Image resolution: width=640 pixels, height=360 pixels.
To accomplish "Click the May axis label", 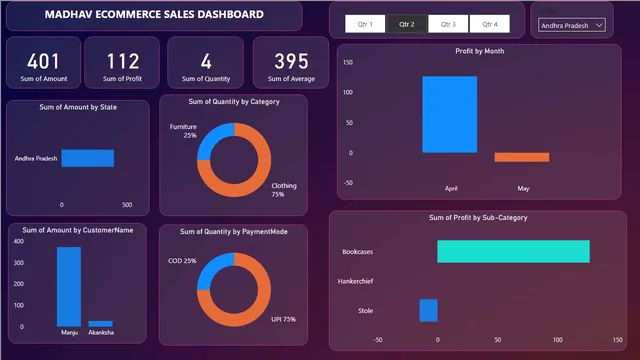I will [x=523, y=188].
